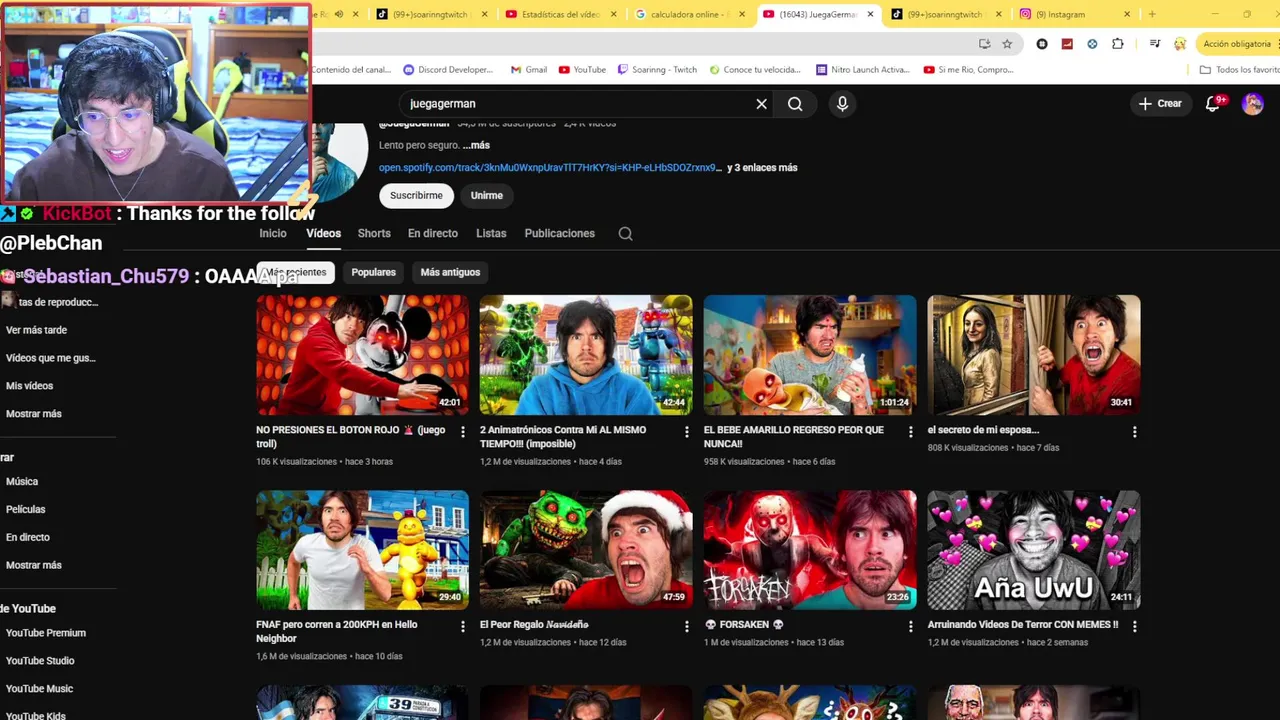This screenshot has height=720, width=1280.
Task: Open the Listas channel tab
Action: coord(491,233)
